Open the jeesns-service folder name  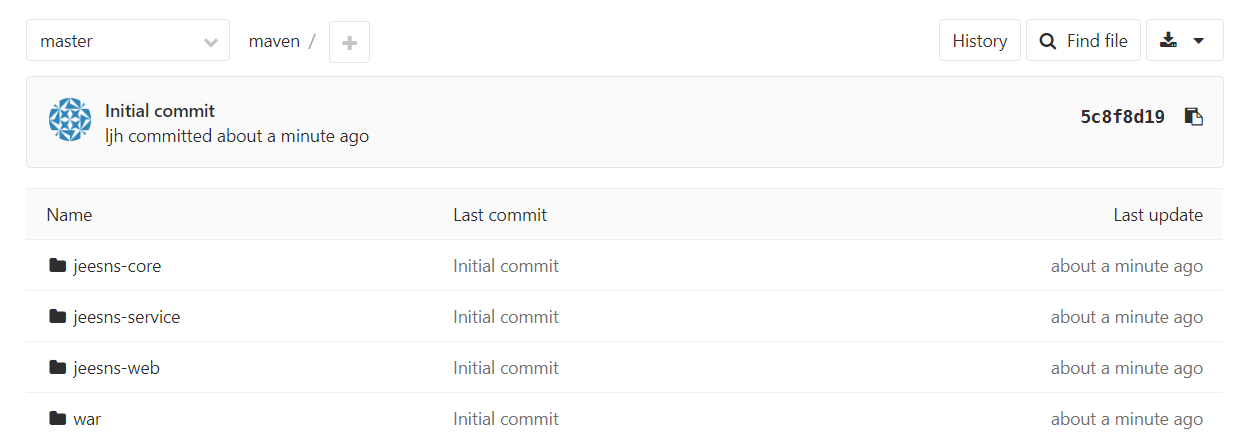point(127,317)
